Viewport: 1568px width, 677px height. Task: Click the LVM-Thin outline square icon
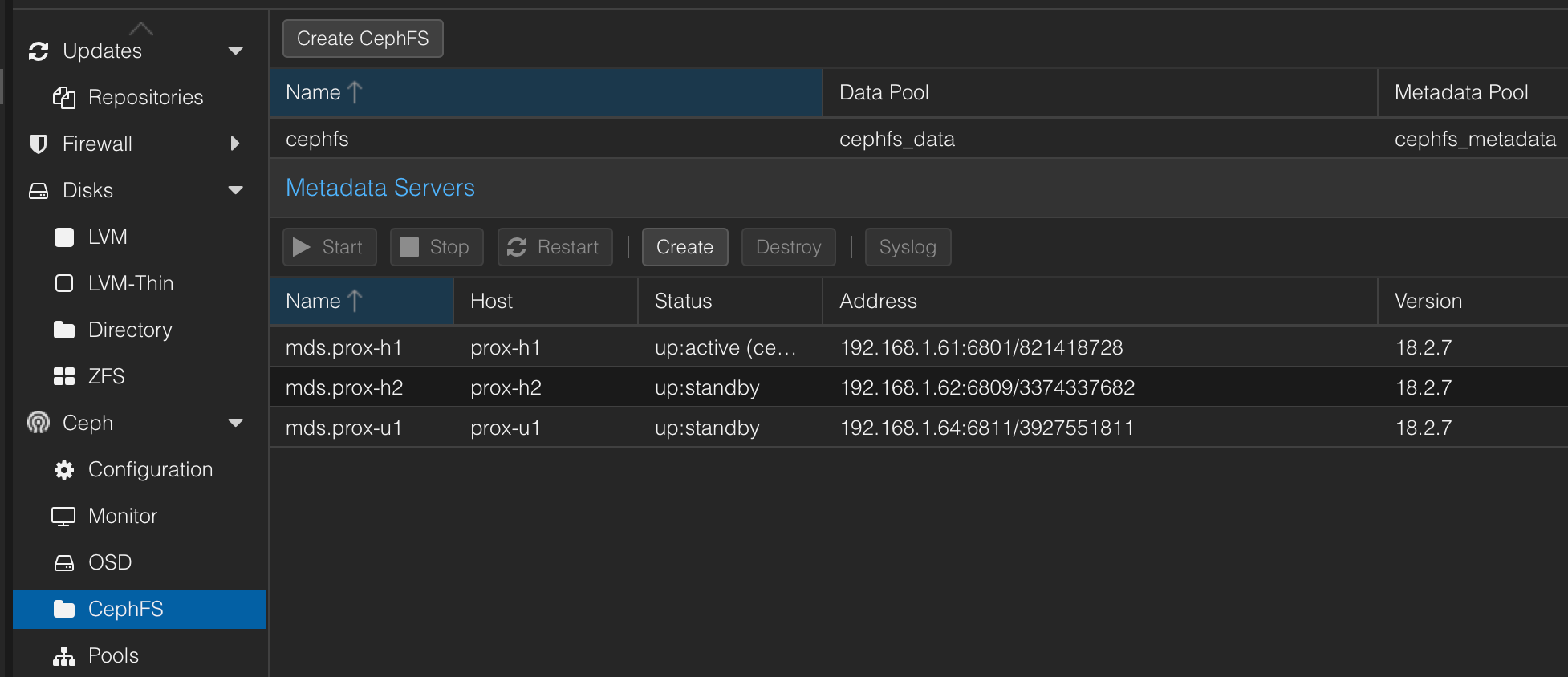click(x=64, y=283)
